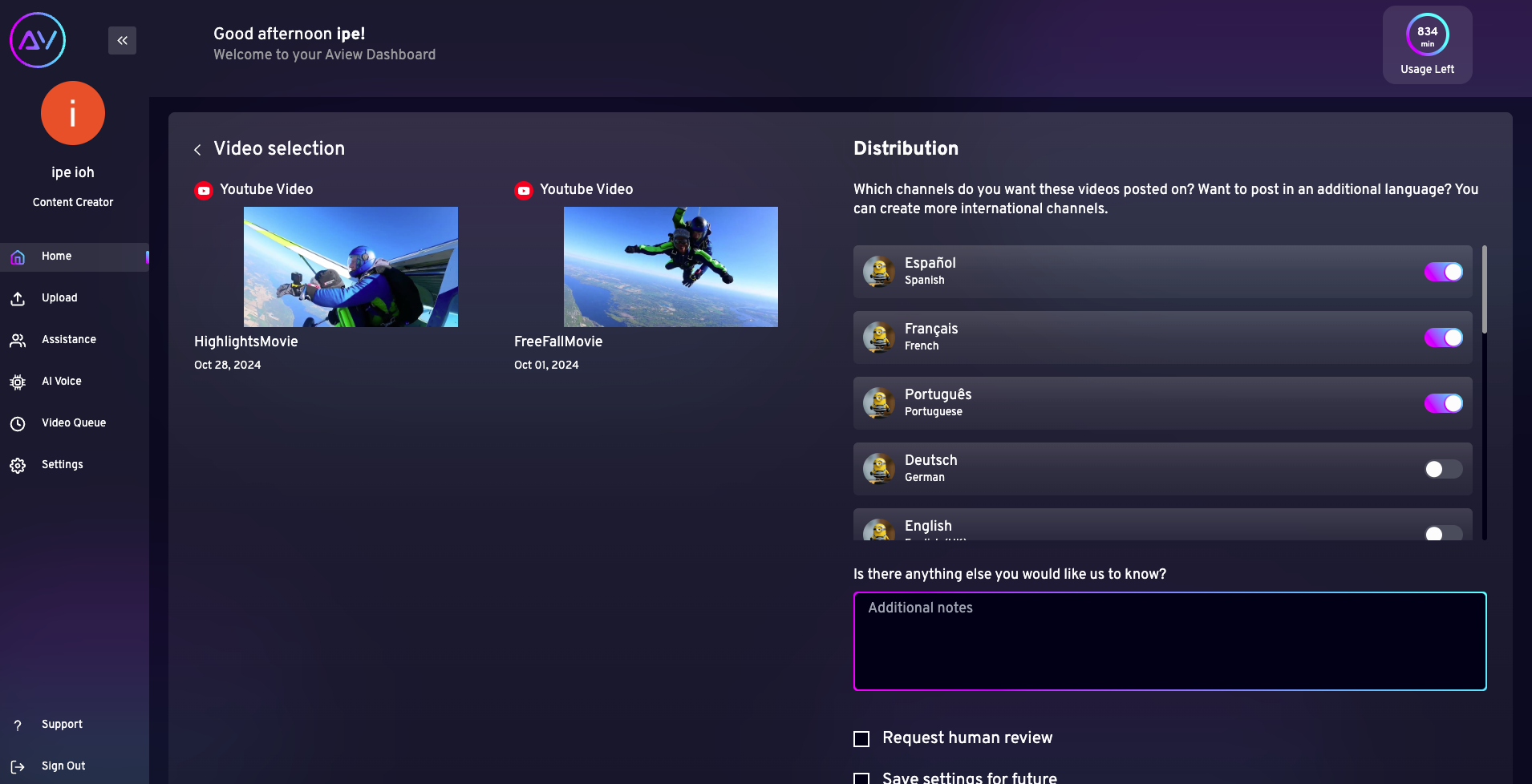
Task: Open the 834 min Usage Left indicator
Action: pyautogui.click(x=1427, y=45)
